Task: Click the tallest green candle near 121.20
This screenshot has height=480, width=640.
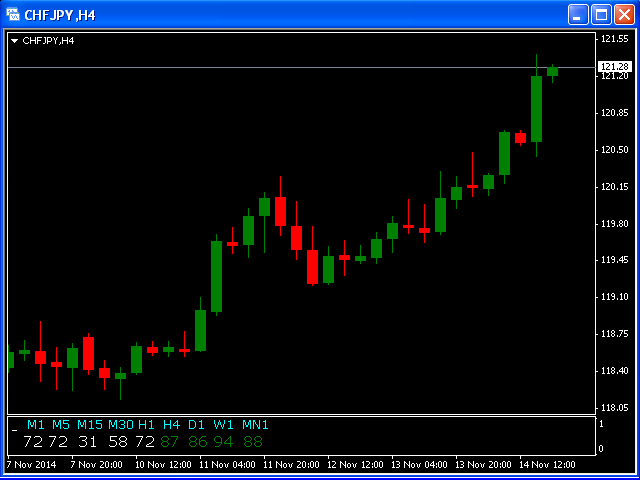Action: [536, 108]
